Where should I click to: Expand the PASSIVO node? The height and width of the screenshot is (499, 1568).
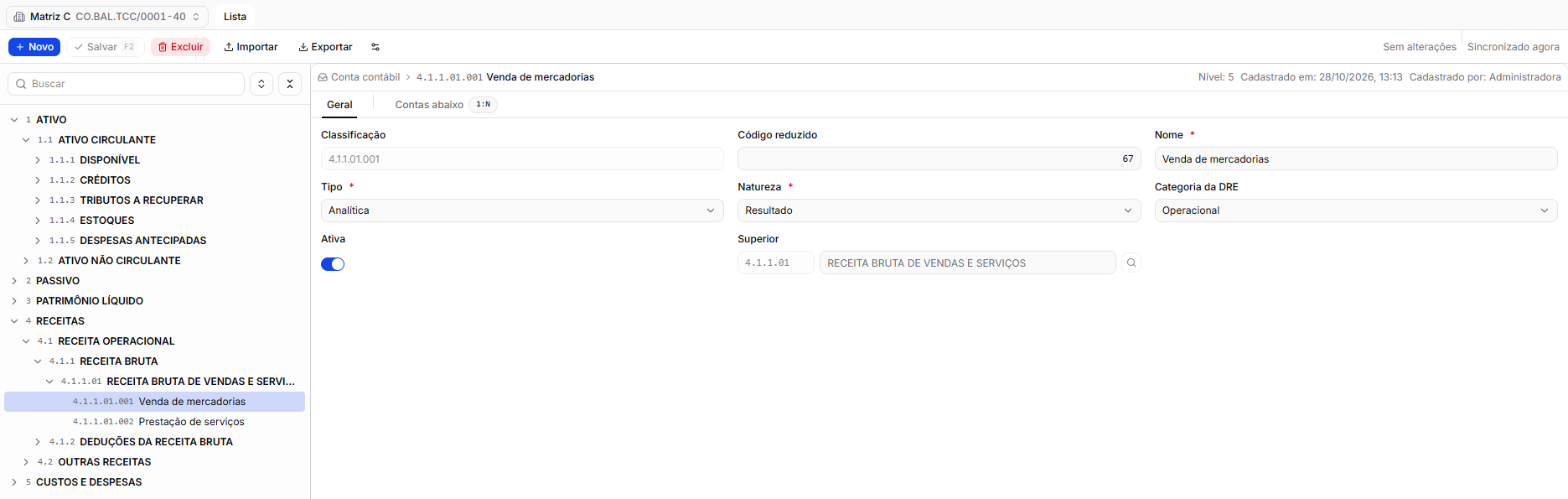tap(14, 281)
